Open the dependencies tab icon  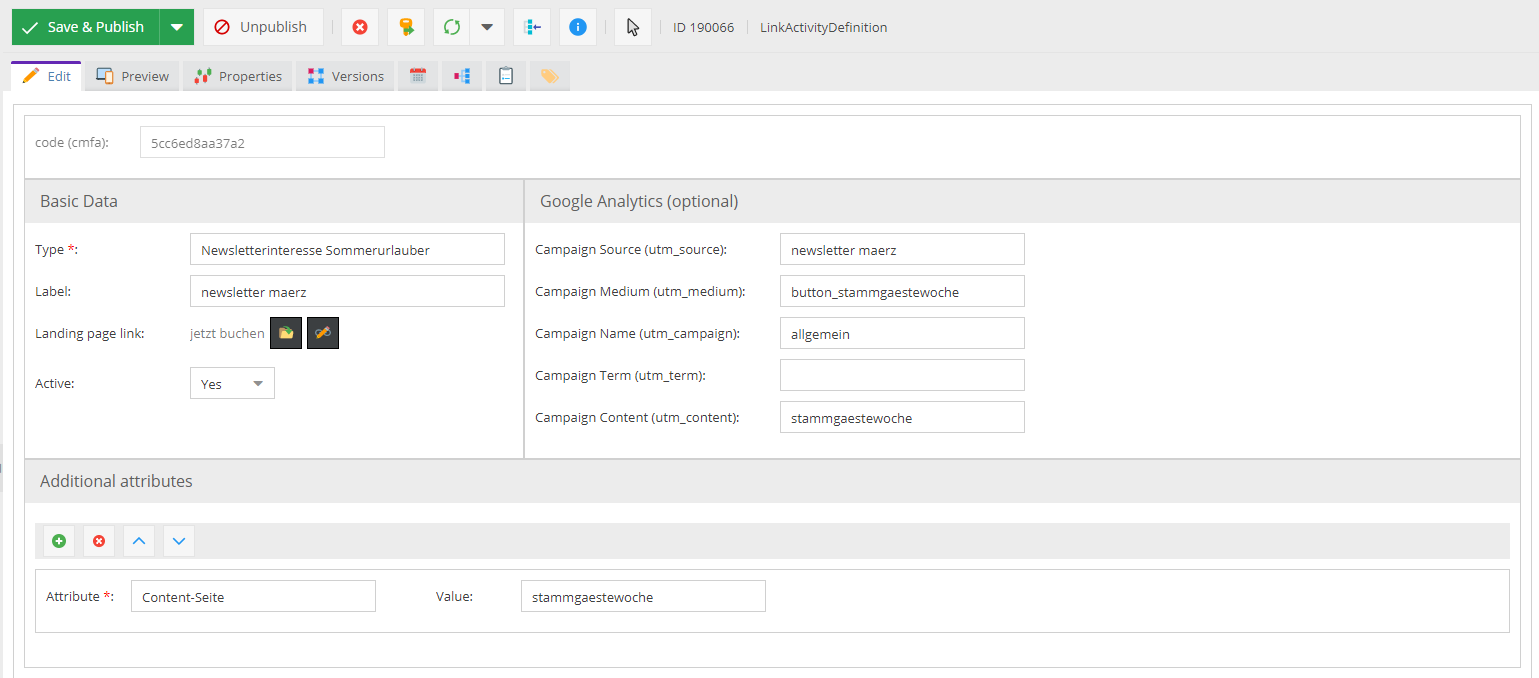pyautogui.click(x=461, y=76)
